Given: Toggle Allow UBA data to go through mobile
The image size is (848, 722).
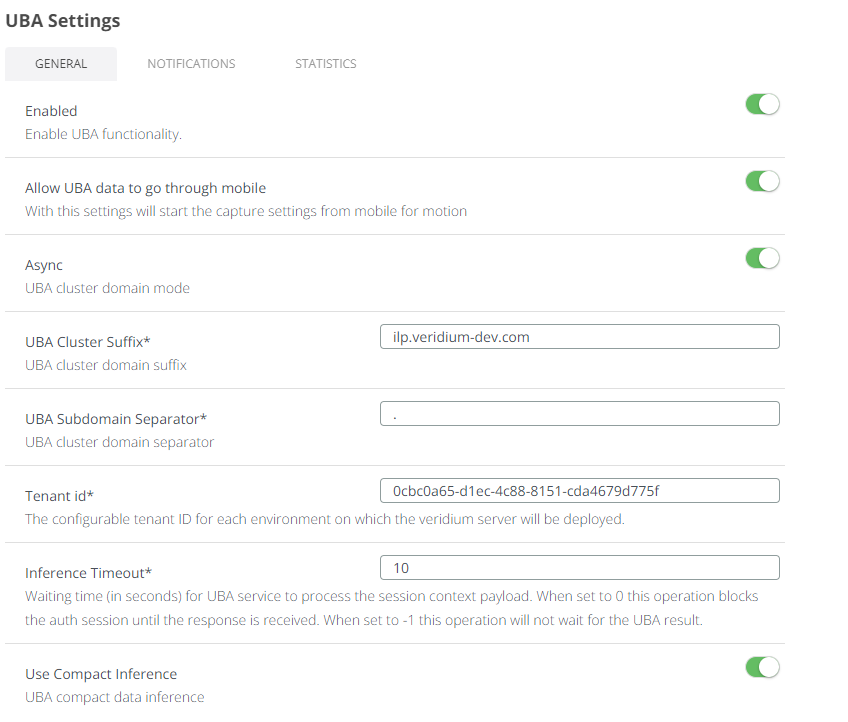Looking at the screenshot, I should pos(762,181).
